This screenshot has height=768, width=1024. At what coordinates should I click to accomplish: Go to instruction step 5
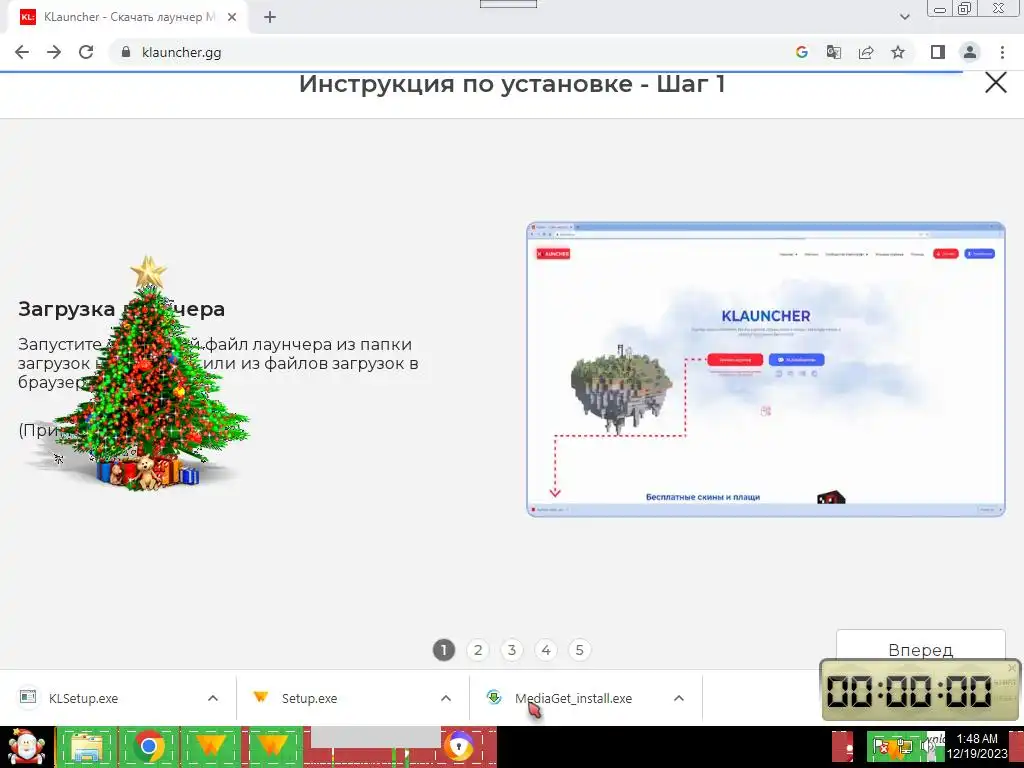point(579,650)
